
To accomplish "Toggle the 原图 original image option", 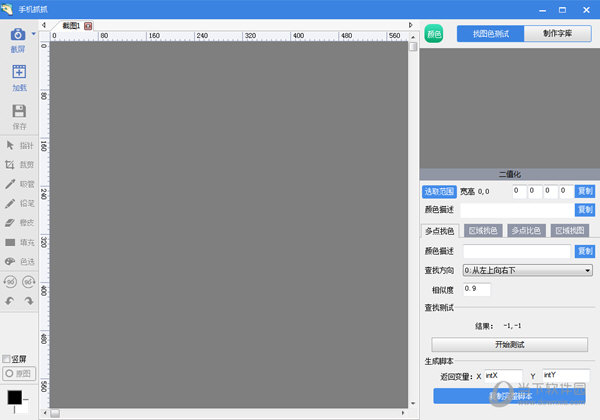I will point(20,373).
